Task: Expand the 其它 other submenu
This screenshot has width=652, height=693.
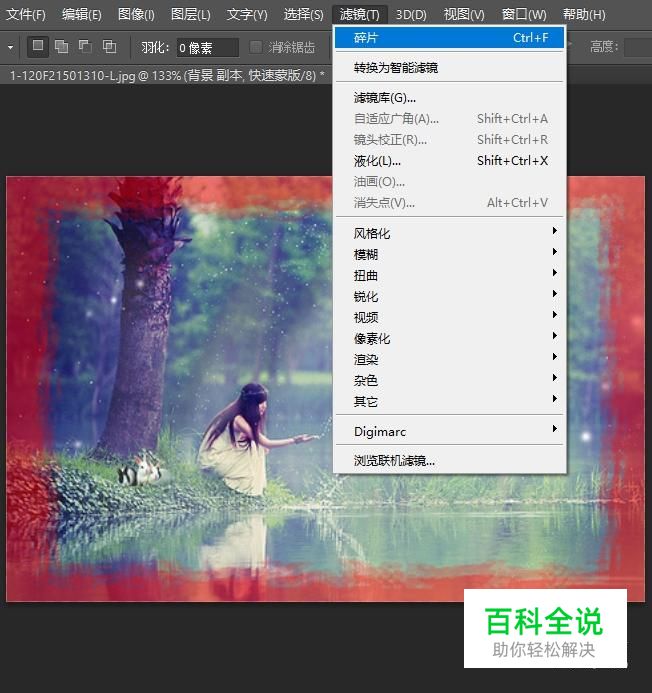Action: (449, 401)
